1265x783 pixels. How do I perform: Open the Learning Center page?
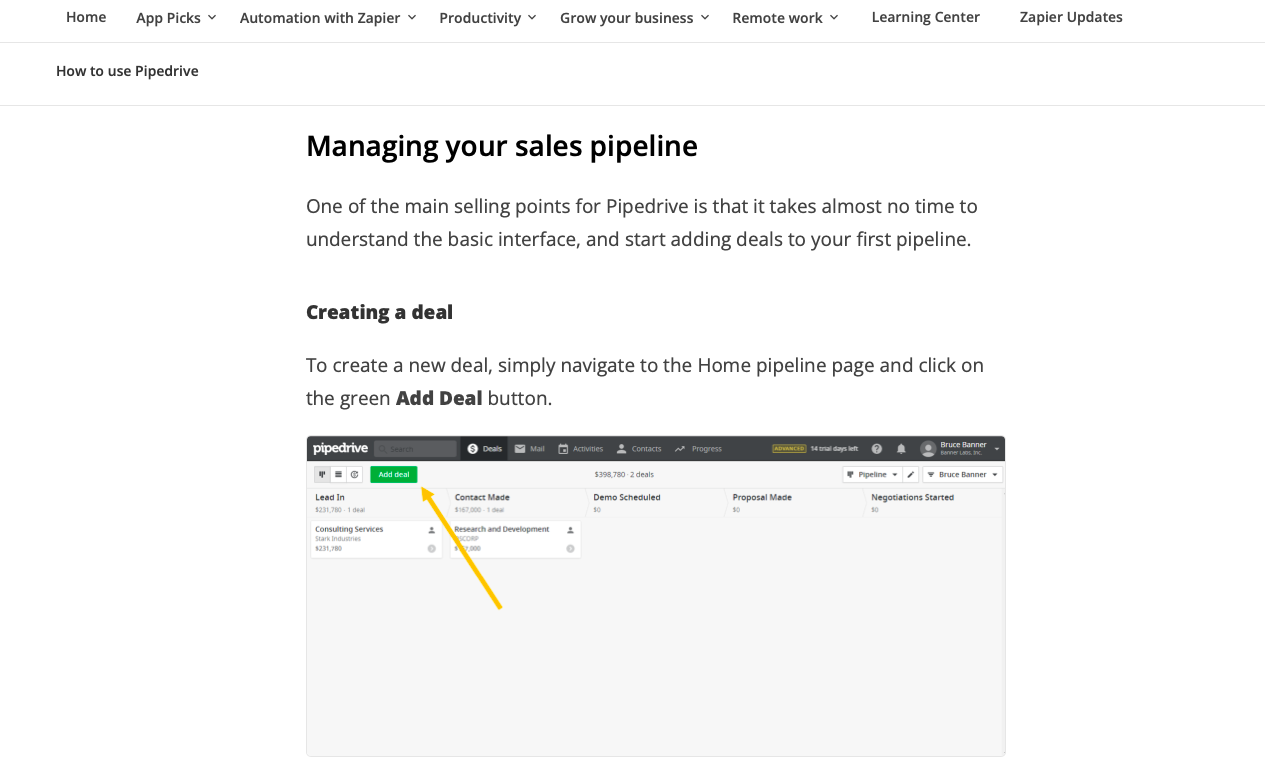925,17
